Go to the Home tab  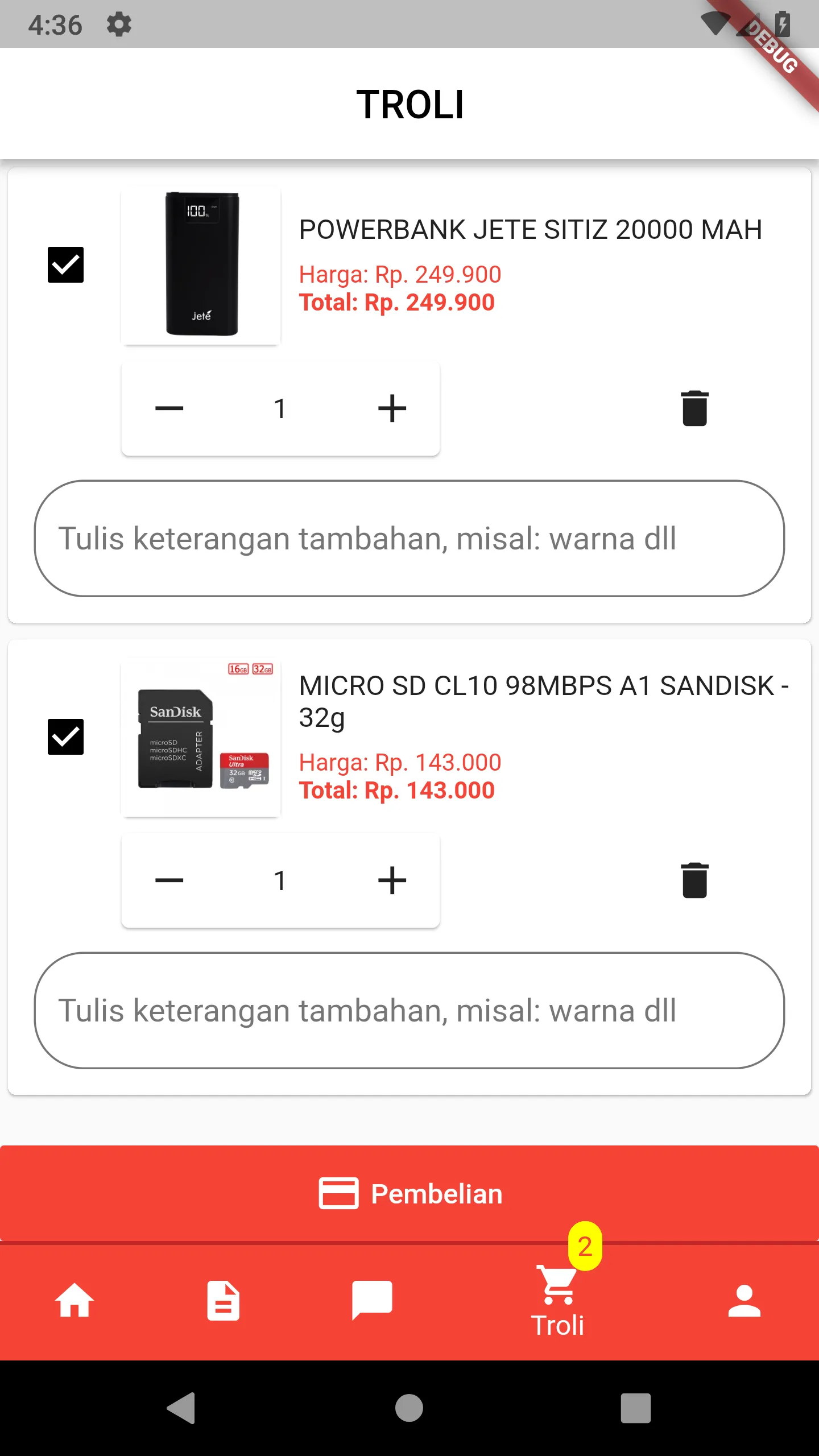(x=74, y=1300)
